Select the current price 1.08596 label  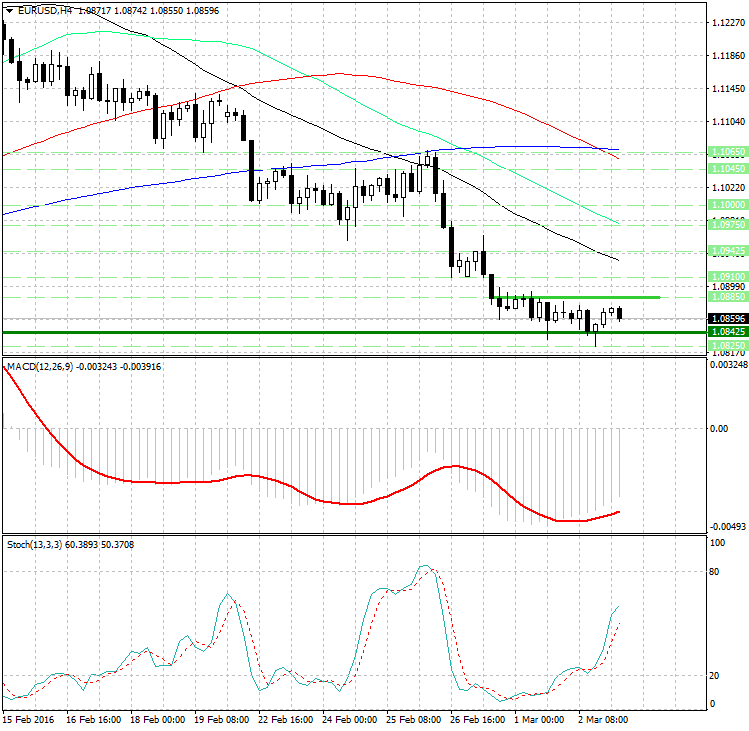[x=725, y=318]
